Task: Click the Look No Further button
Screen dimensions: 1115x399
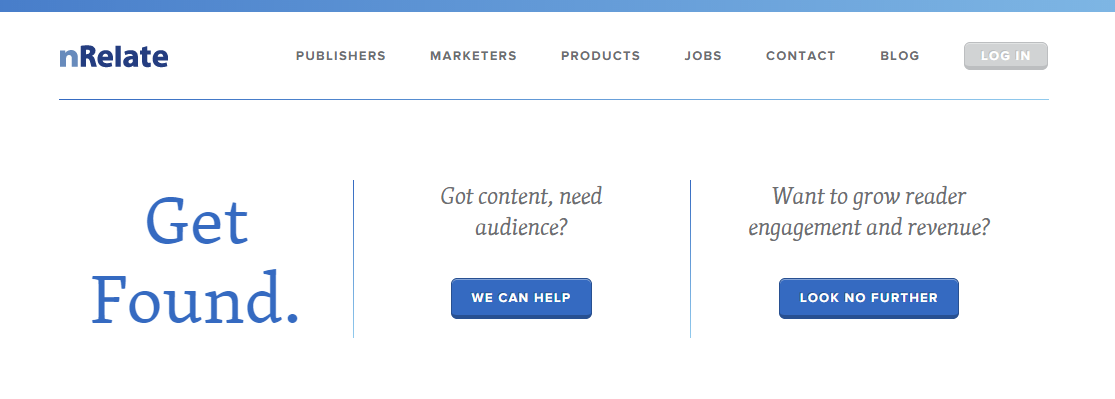Action: (x=868, y=298)
